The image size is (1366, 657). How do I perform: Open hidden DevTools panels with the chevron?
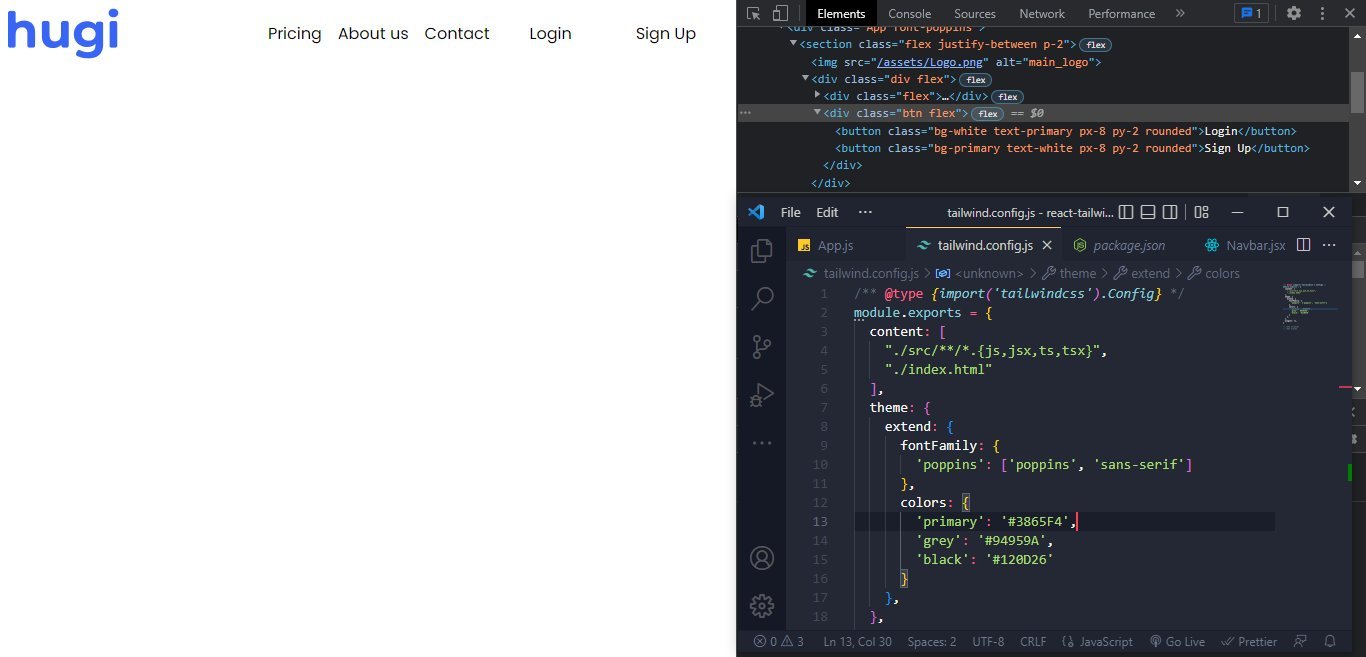[1180, 13]
